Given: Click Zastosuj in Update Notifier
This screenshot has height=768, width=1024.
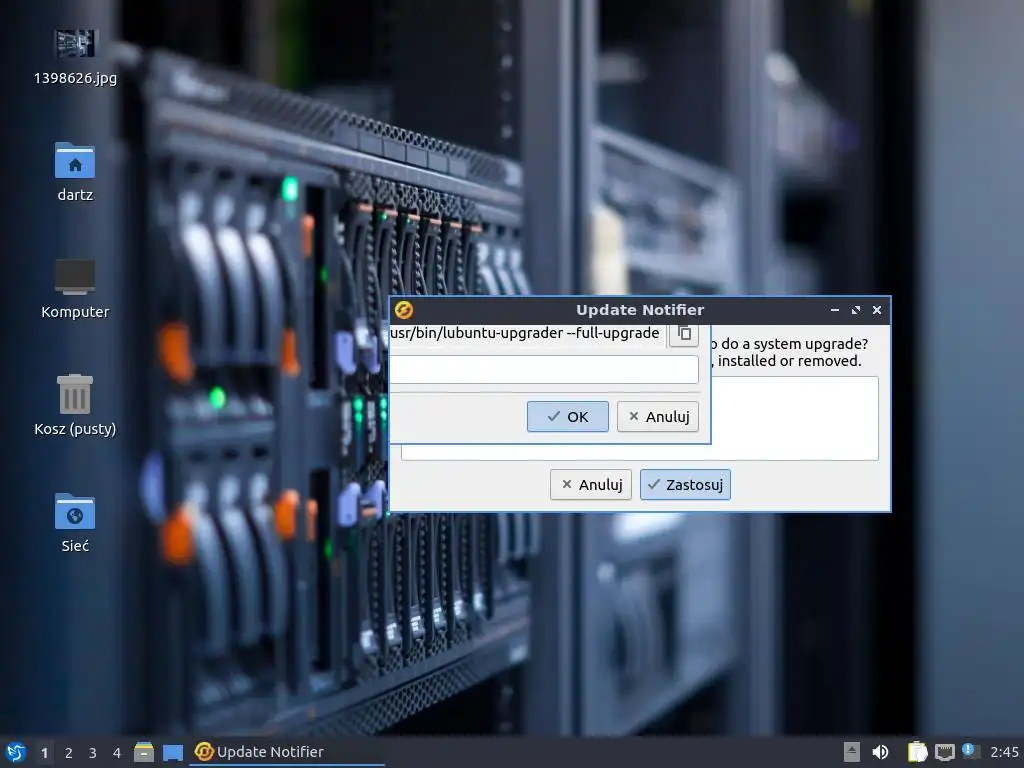Looking at the screenshot, I should [685, 485].
